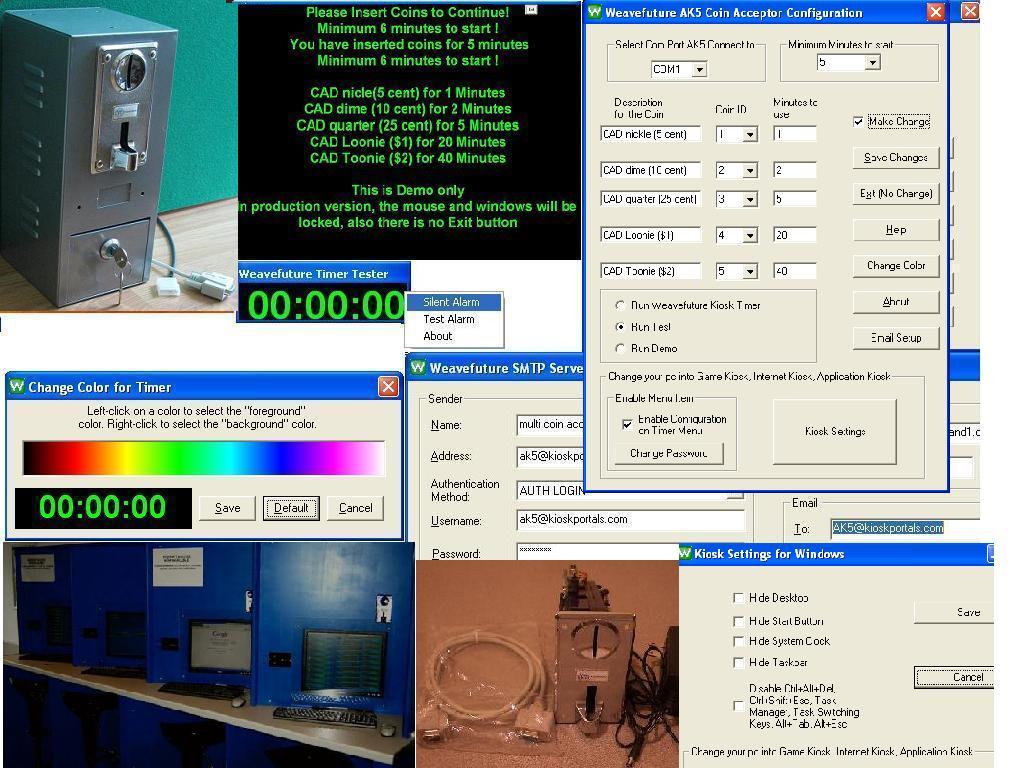
Task: Click the Kiosk Settings button
Action: [835, 431]
